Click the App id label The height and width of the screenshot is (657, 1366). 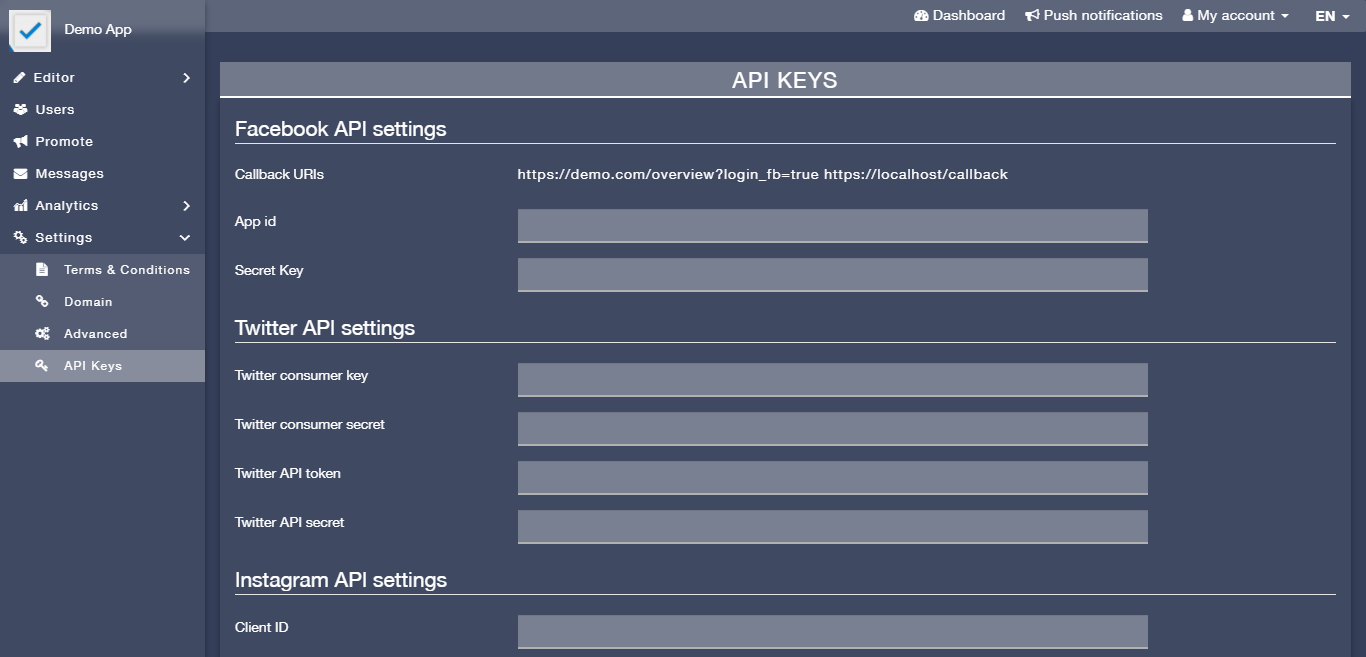pyautogui.click(x=255, y=221)
